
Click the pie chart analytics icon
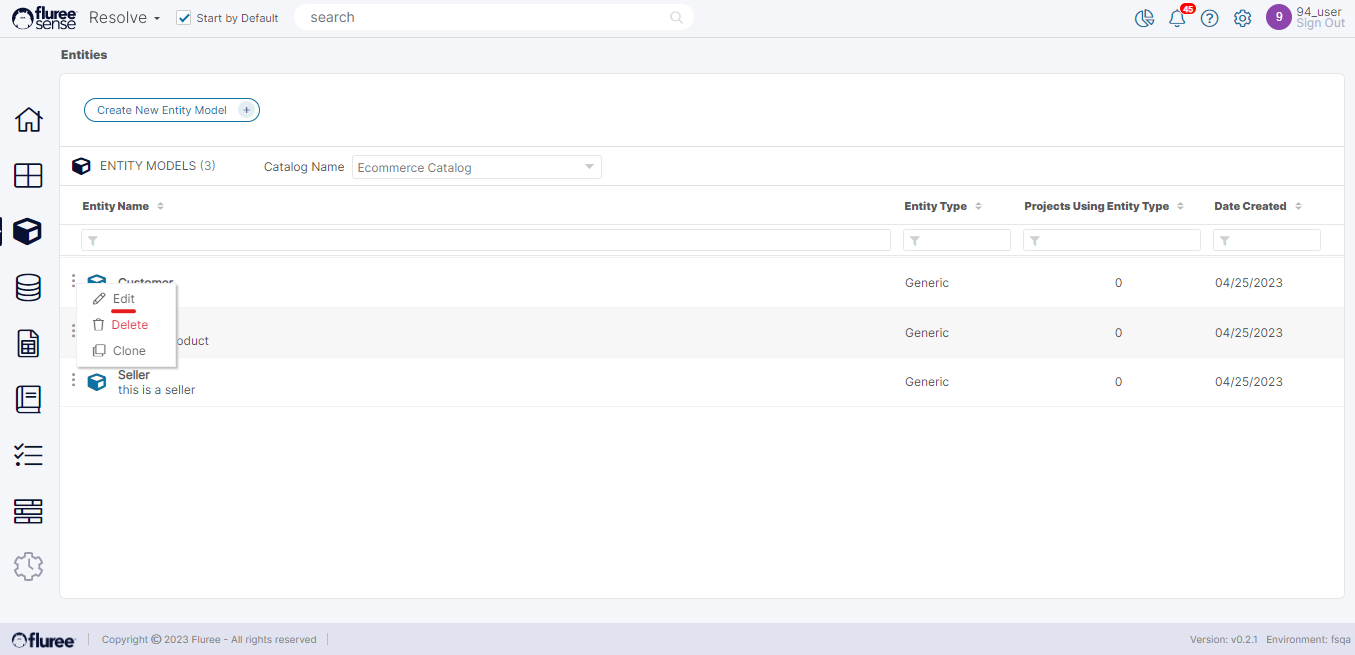click(x=1145, y=18)
